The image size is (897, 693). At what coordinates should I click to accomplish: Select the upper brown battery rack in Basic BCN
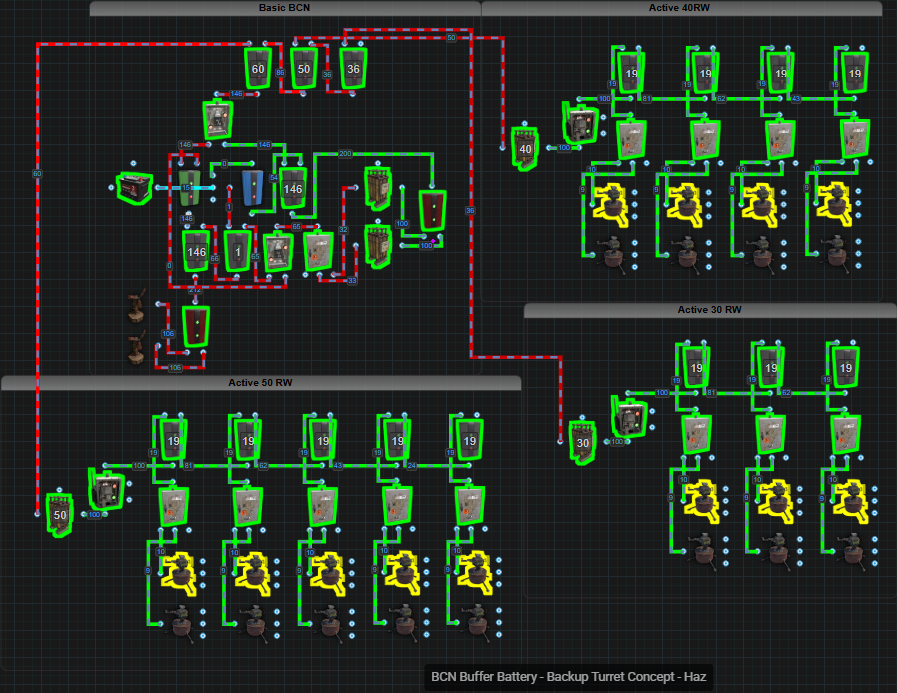click(x=378, y=188)
